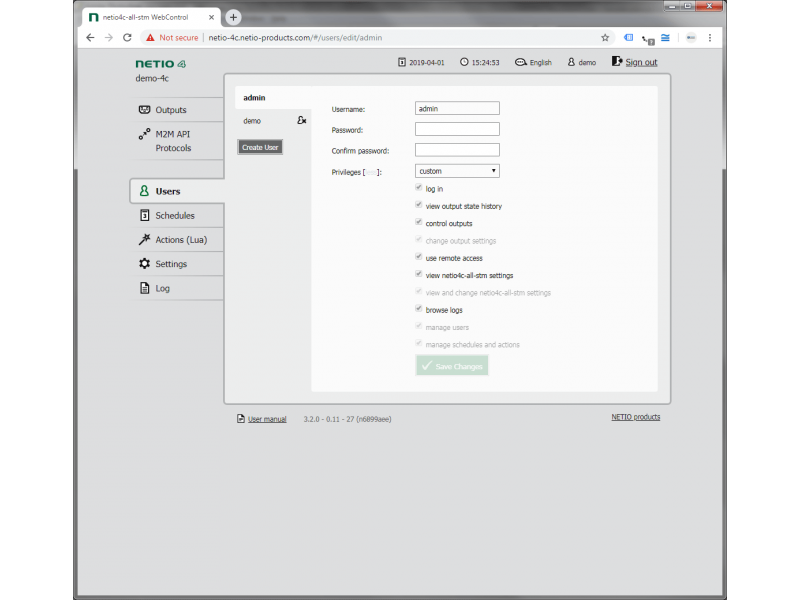800x600 pixels.
Task: Click the Settings gear icon
Action: (144, 264)
